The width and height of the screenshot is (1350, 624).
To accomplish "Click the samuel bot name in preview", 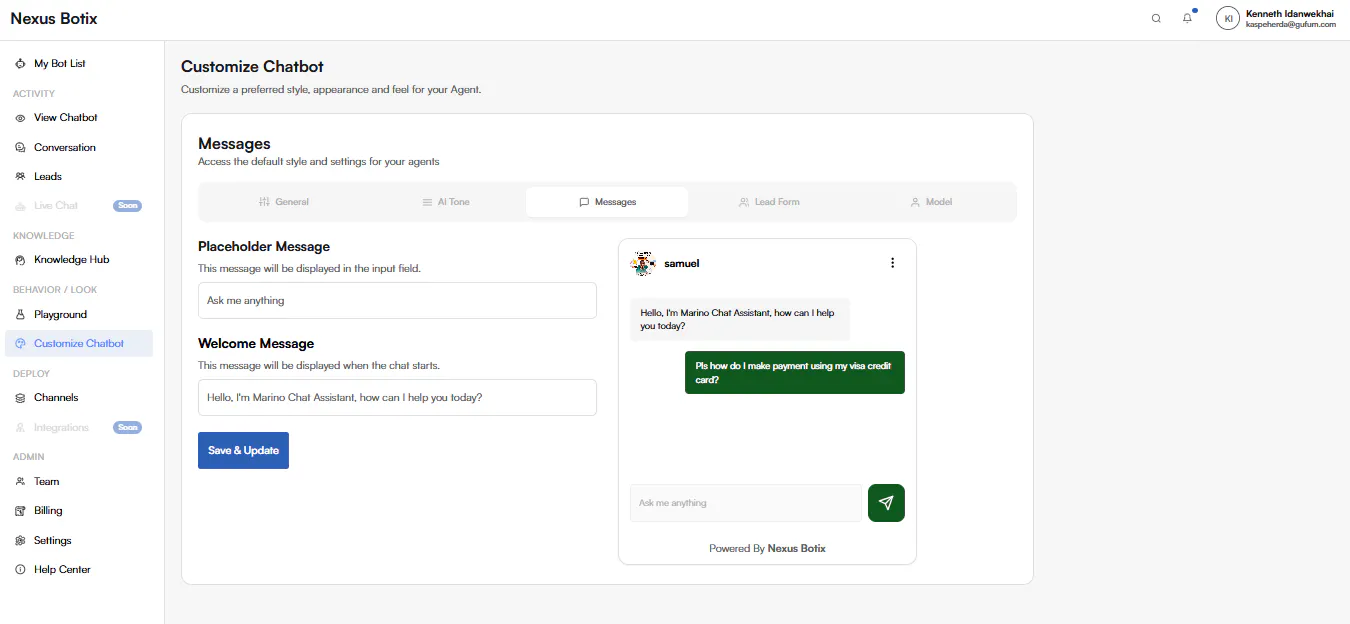I will click(681, 264).
